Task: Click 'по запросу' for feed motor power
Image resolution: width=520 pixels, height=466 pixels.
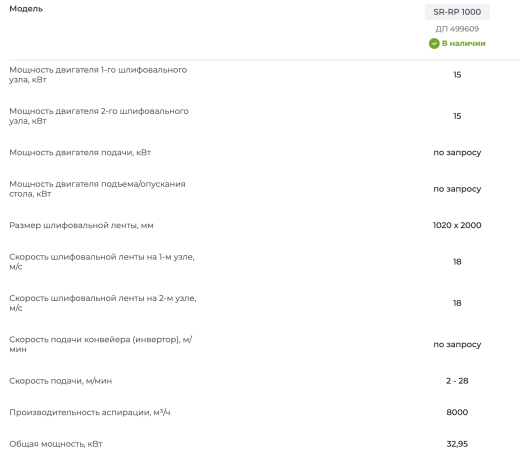Action: coord(457,153)
